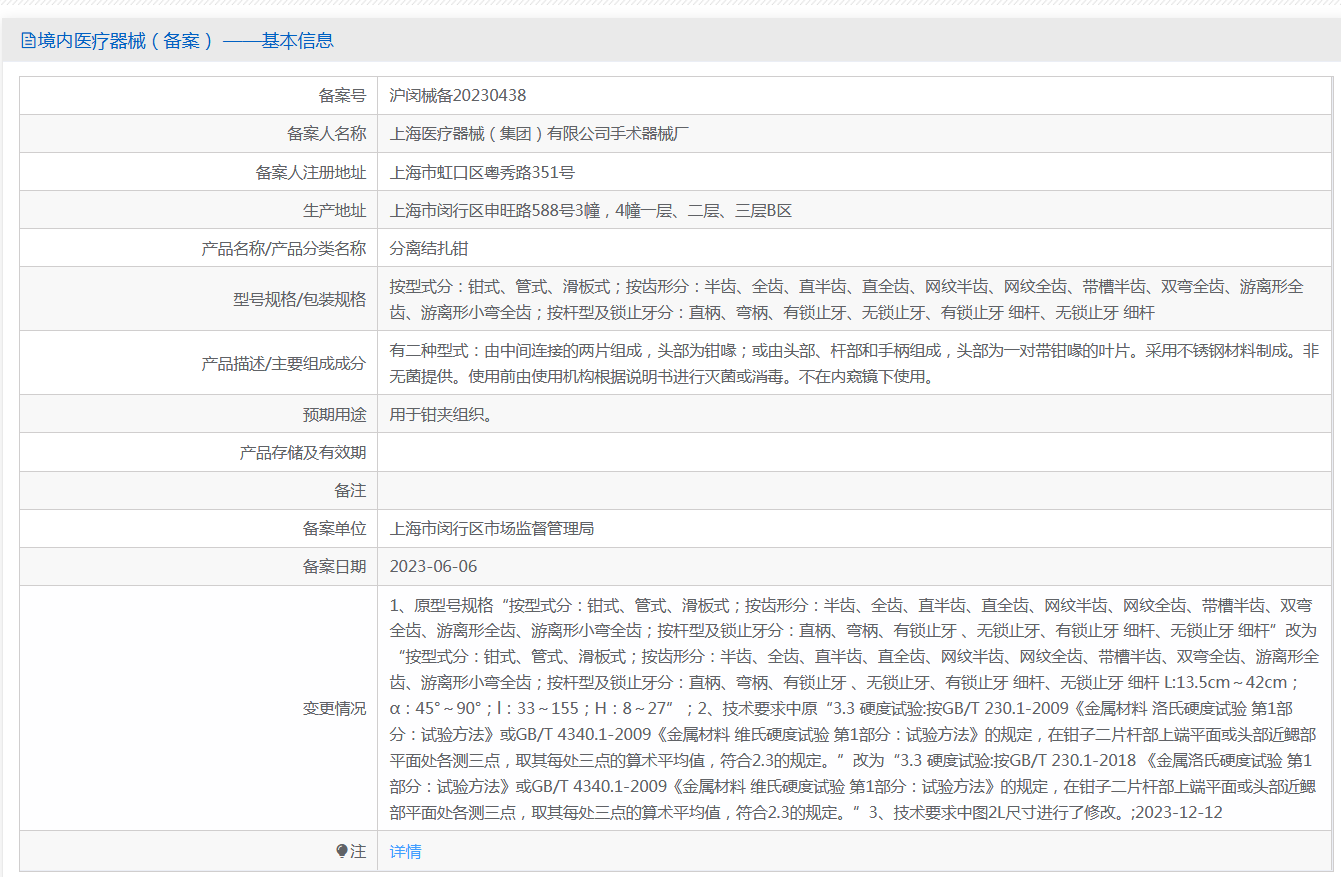Click the 生产地址 label

(x=334, y=210)
